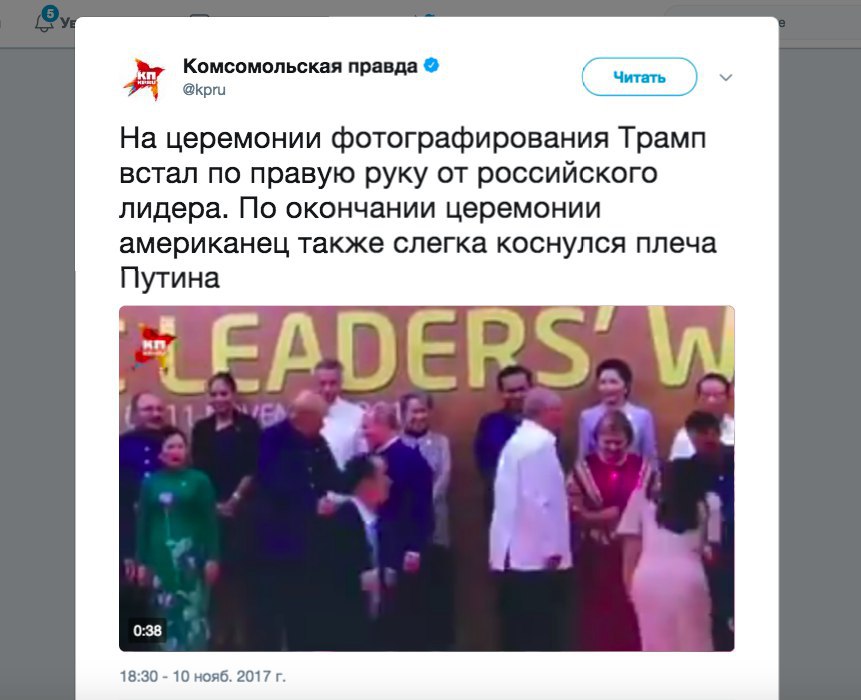
Task: Dismiss the tweet via the right gray backdrop
Action: tap(820, 373)
